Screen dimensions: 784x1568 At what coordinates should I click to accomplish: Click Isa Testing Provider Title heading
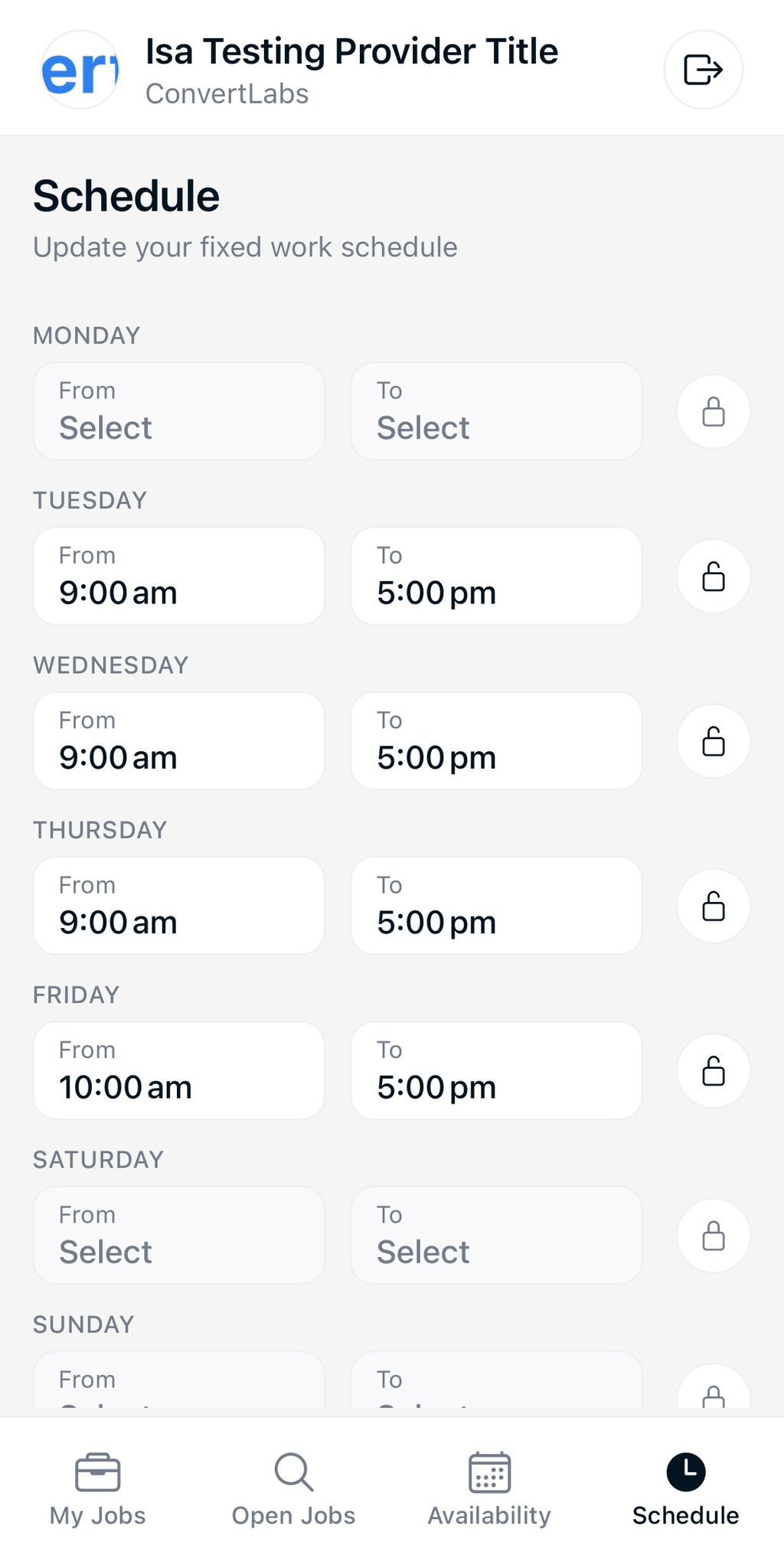(x=351, y=52)
